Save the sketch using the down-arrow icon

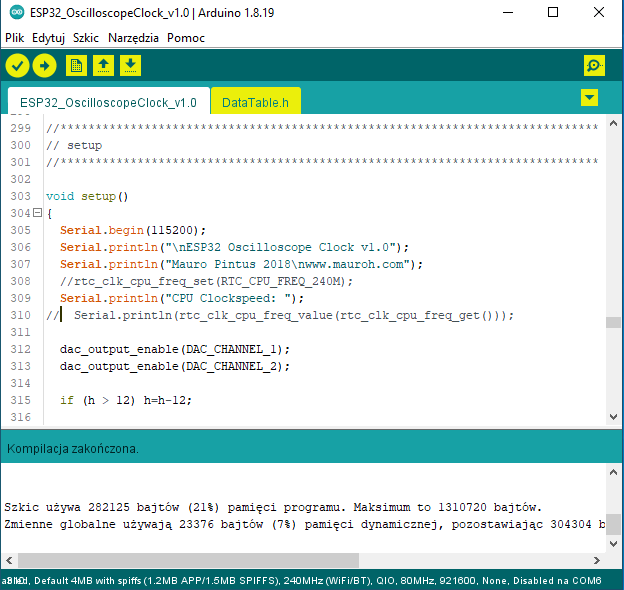pos(131,65)
